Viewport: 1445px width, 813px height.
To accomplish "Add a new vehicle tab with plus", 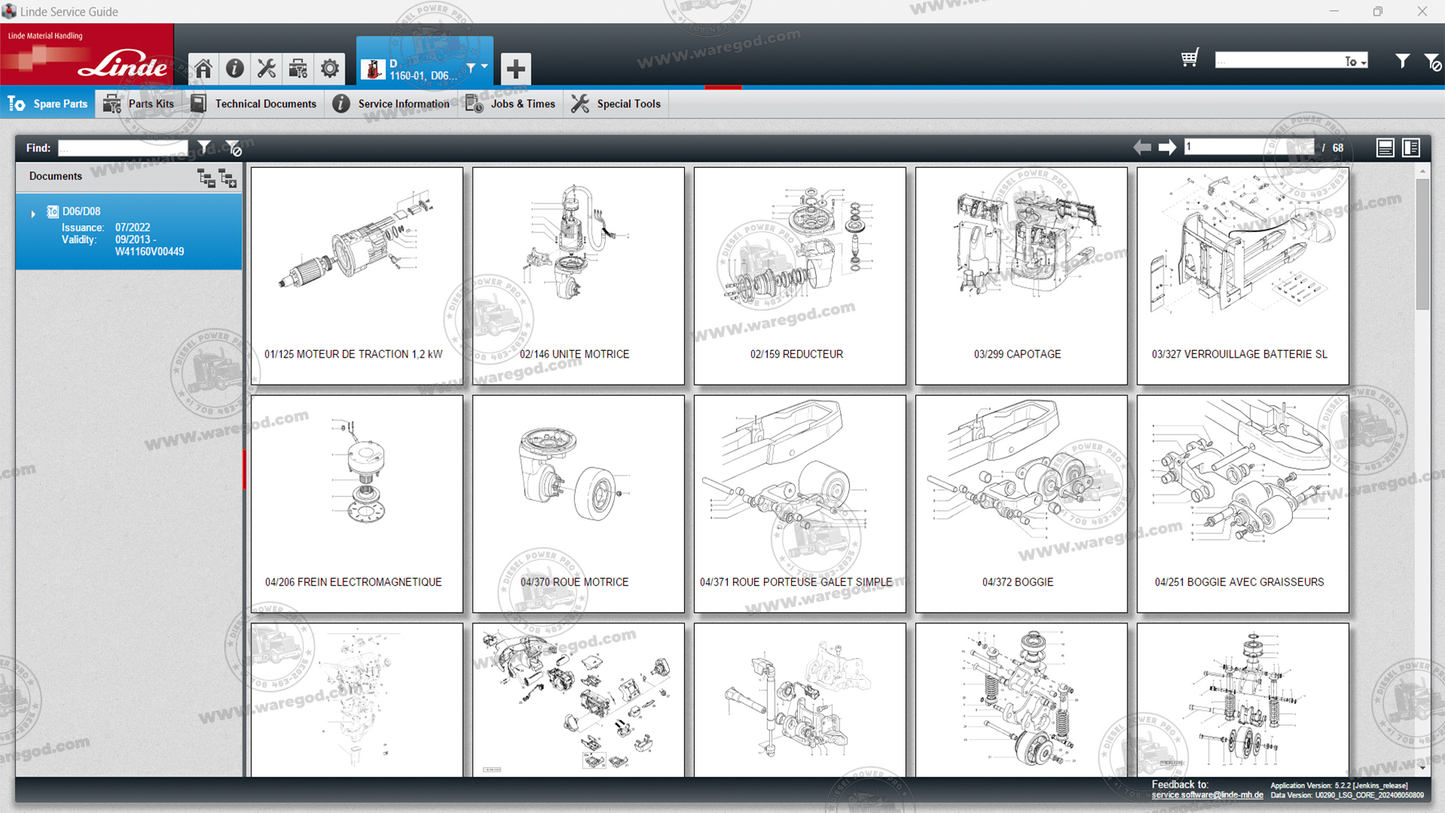I will point(515,69).
